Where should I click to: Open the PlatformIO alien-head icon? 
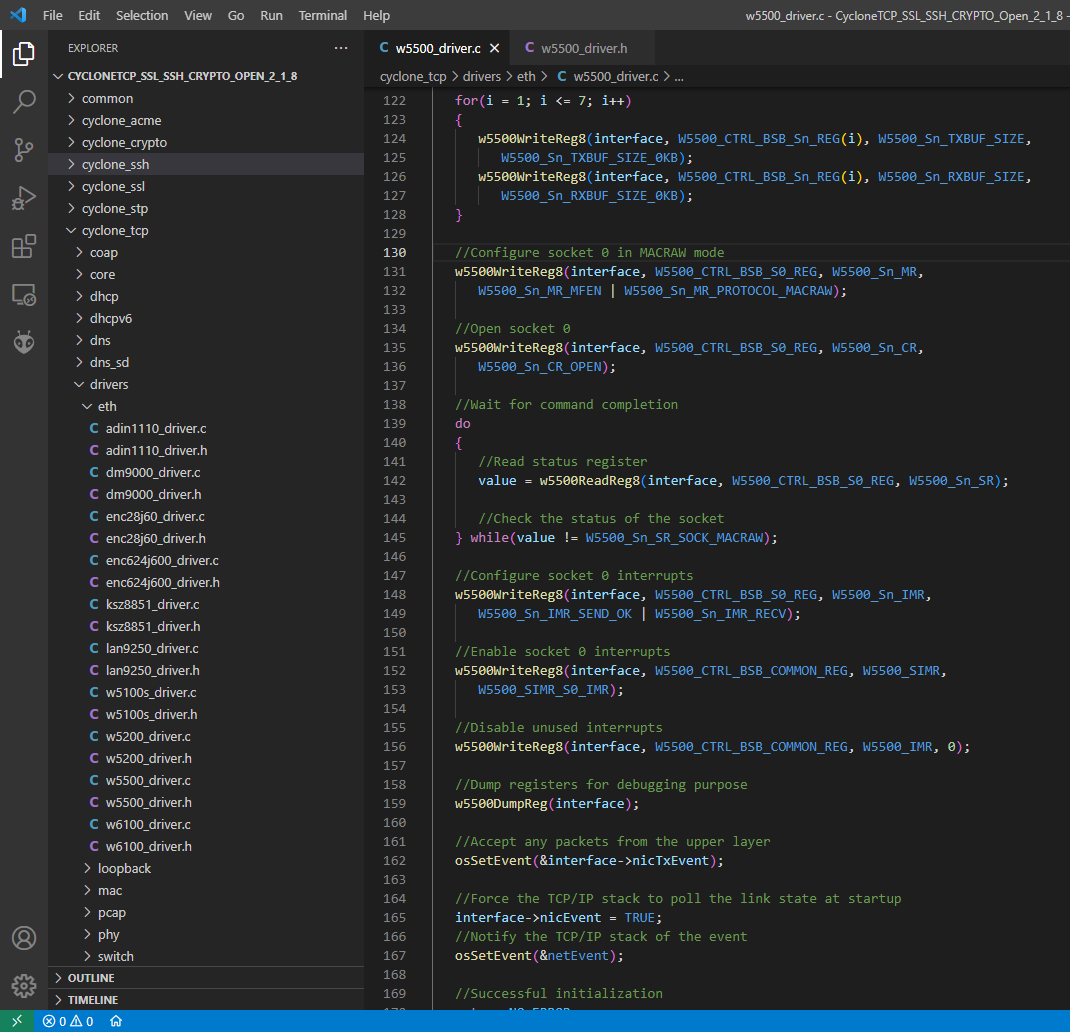click(24, 343)
